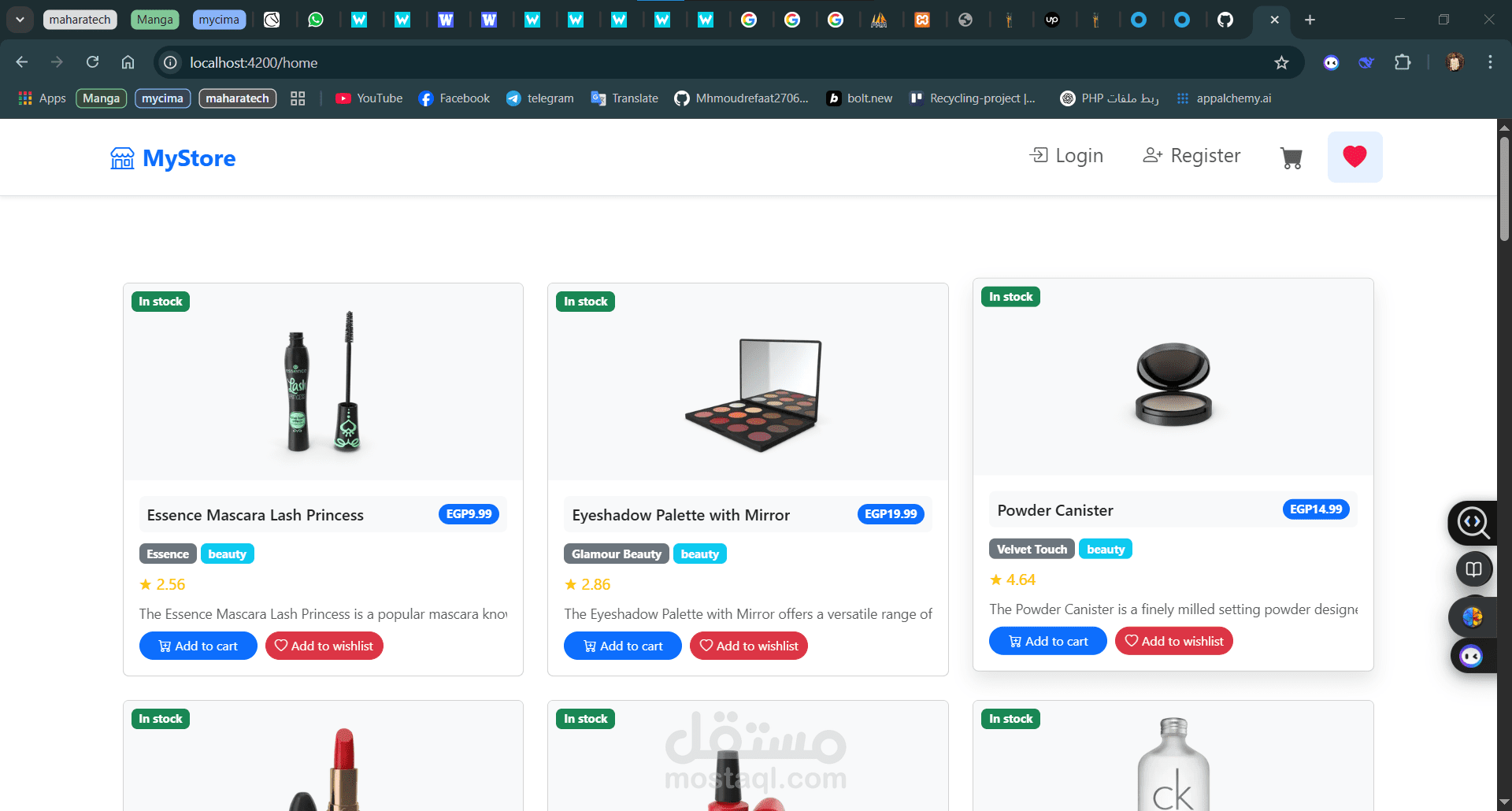Open the colorful globe floating sidebar icon
Screen dimensions: 1512x811
pos(1473,617)
